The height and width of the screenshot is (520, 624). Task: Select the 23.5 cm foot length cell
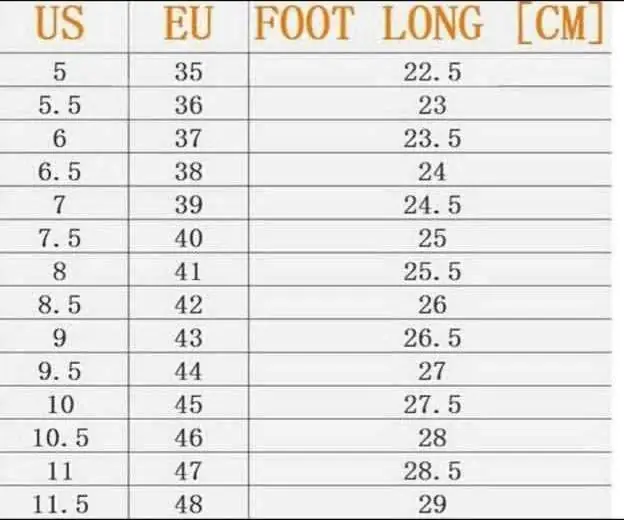[x=432, y=139]
